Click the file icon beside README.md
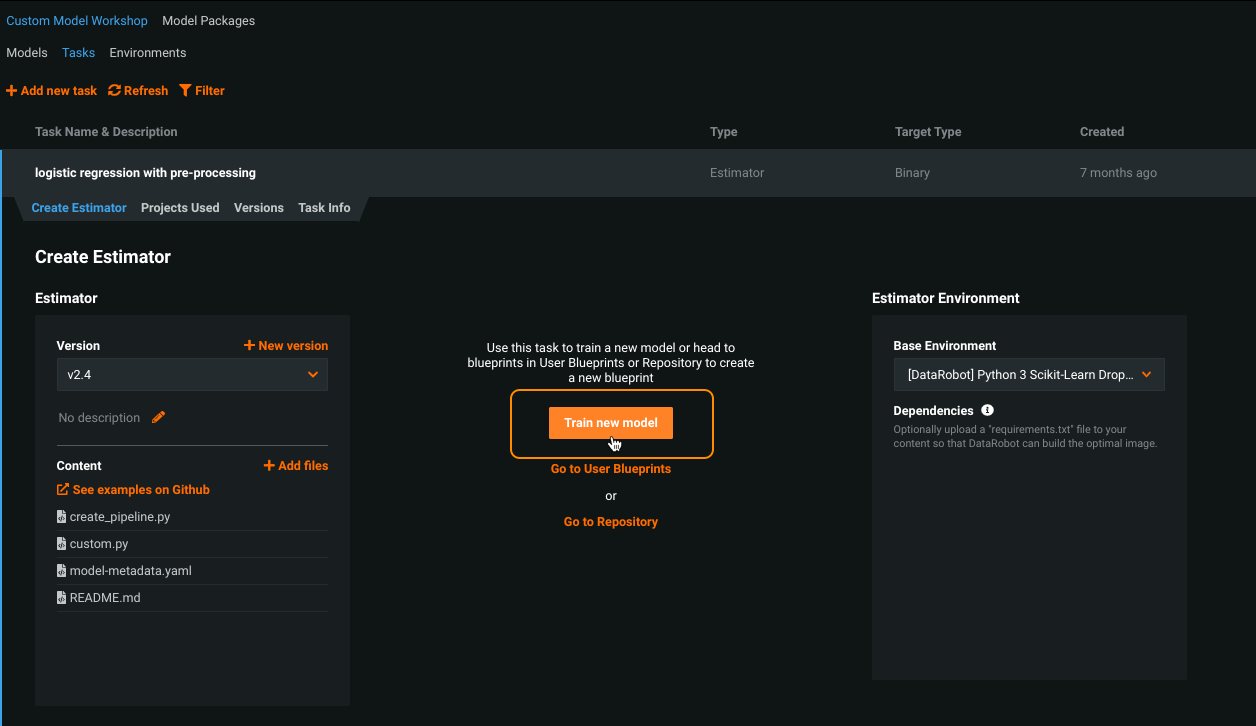 (x=62, y=598)
